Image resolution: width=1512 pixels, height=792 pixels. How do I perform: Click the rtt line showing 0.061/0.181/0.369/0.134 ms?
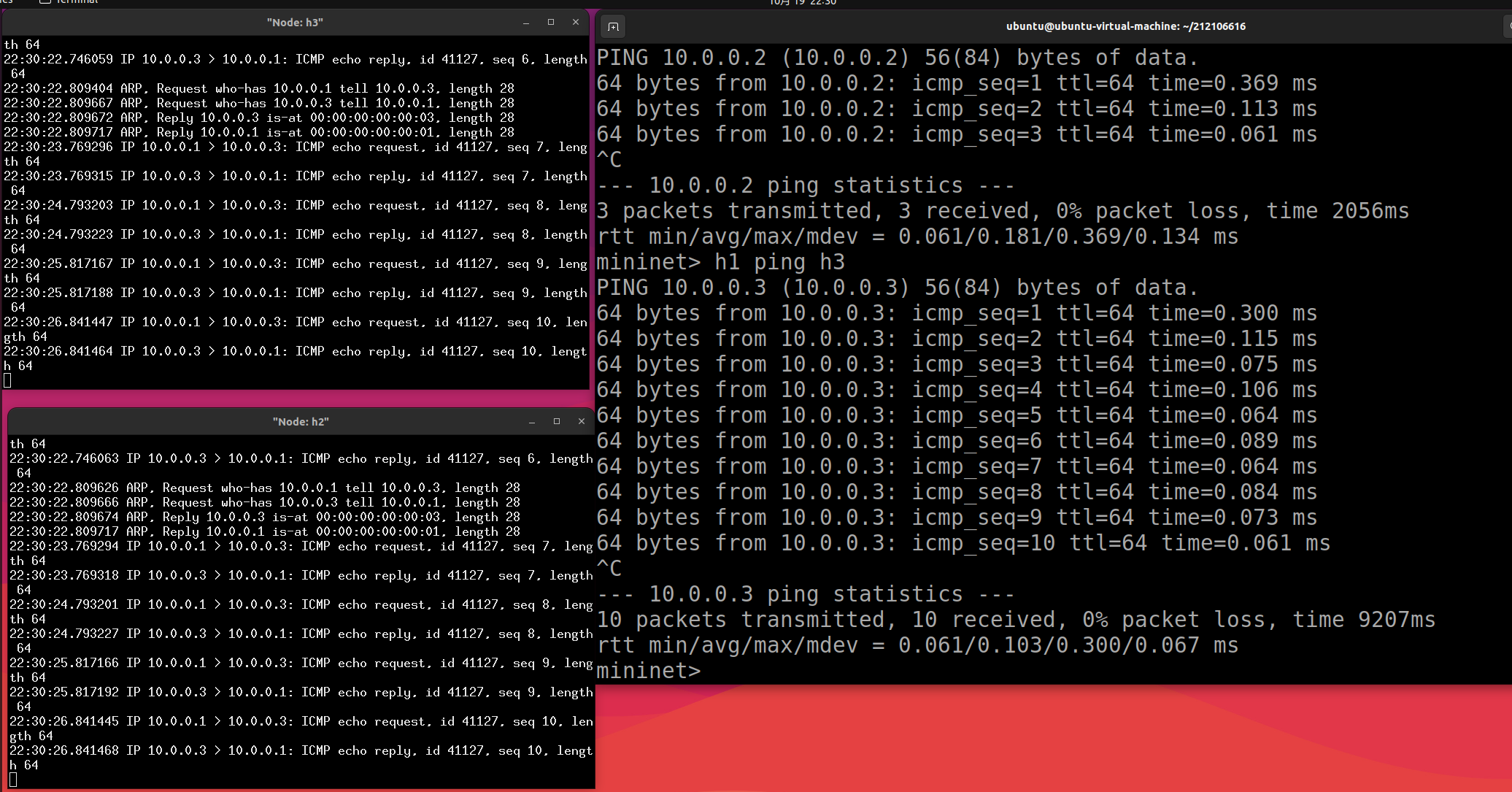(x=917, y=237)
